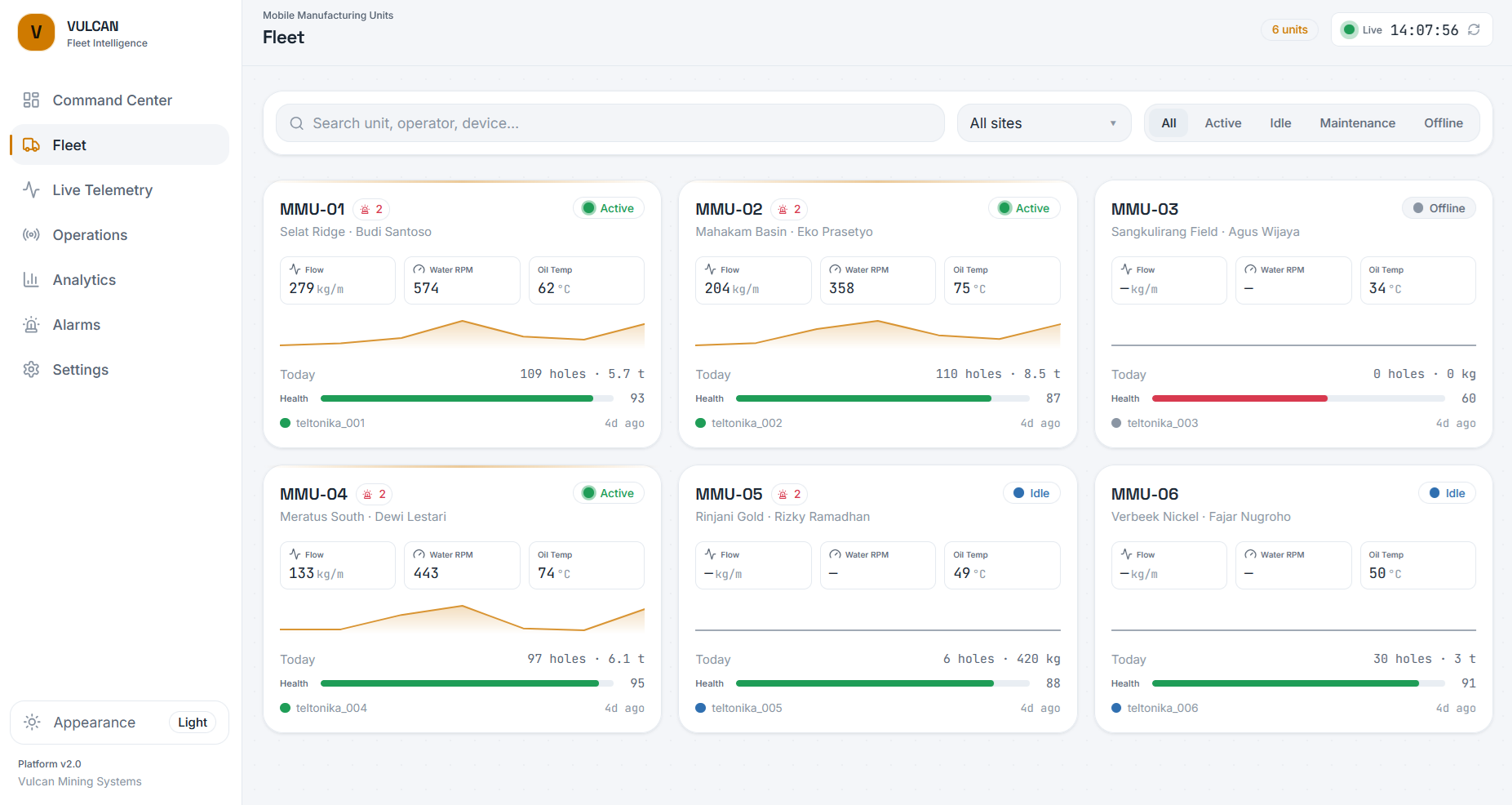Click MMU-03 Offline status badge
The width and height of the screenshot is (1512, 805).
(1439, 208)
